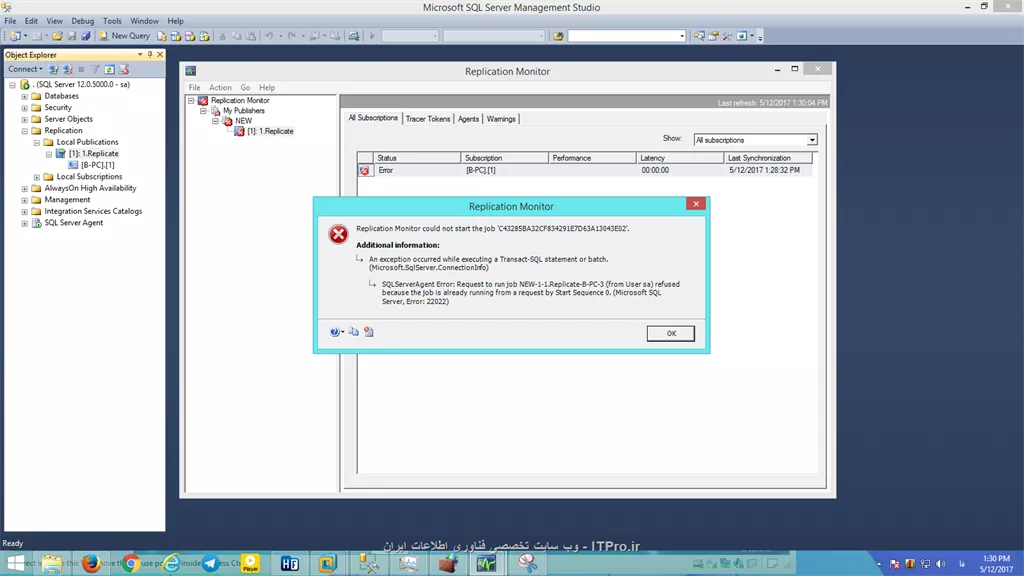Expand the Databases folder
Screen dimensions: 1024x576
tap(24, 97)
